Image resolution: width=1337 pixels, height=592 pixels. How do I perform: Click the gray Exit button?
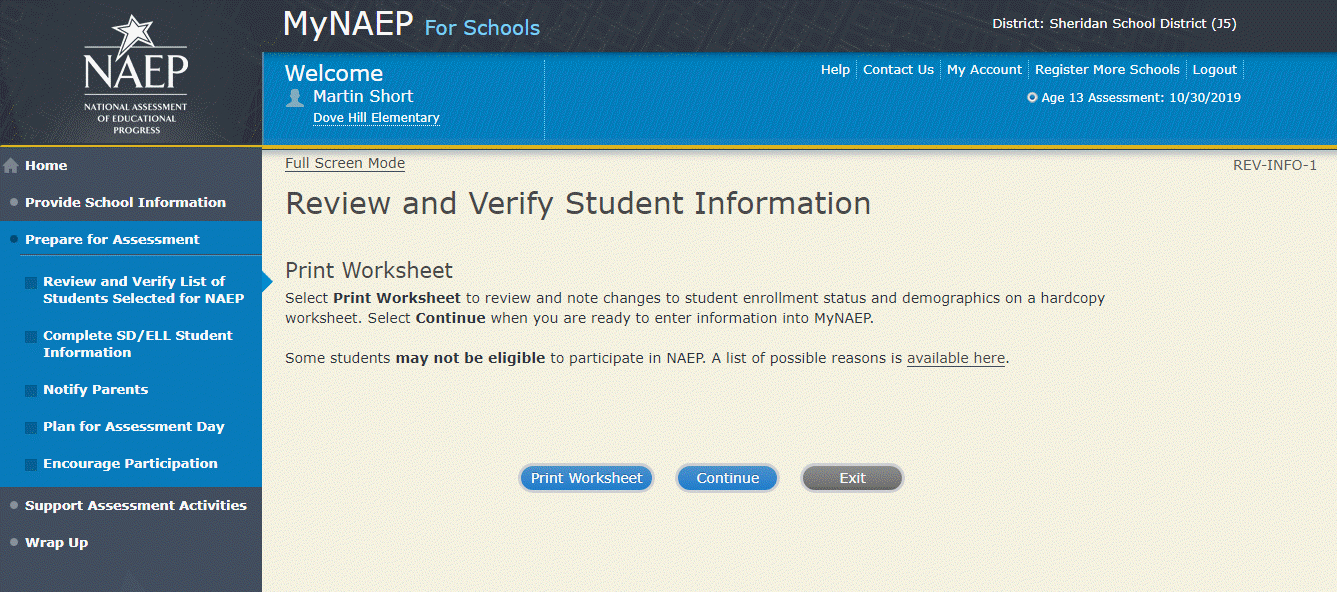pyautogui.click(x=852, y=478)
